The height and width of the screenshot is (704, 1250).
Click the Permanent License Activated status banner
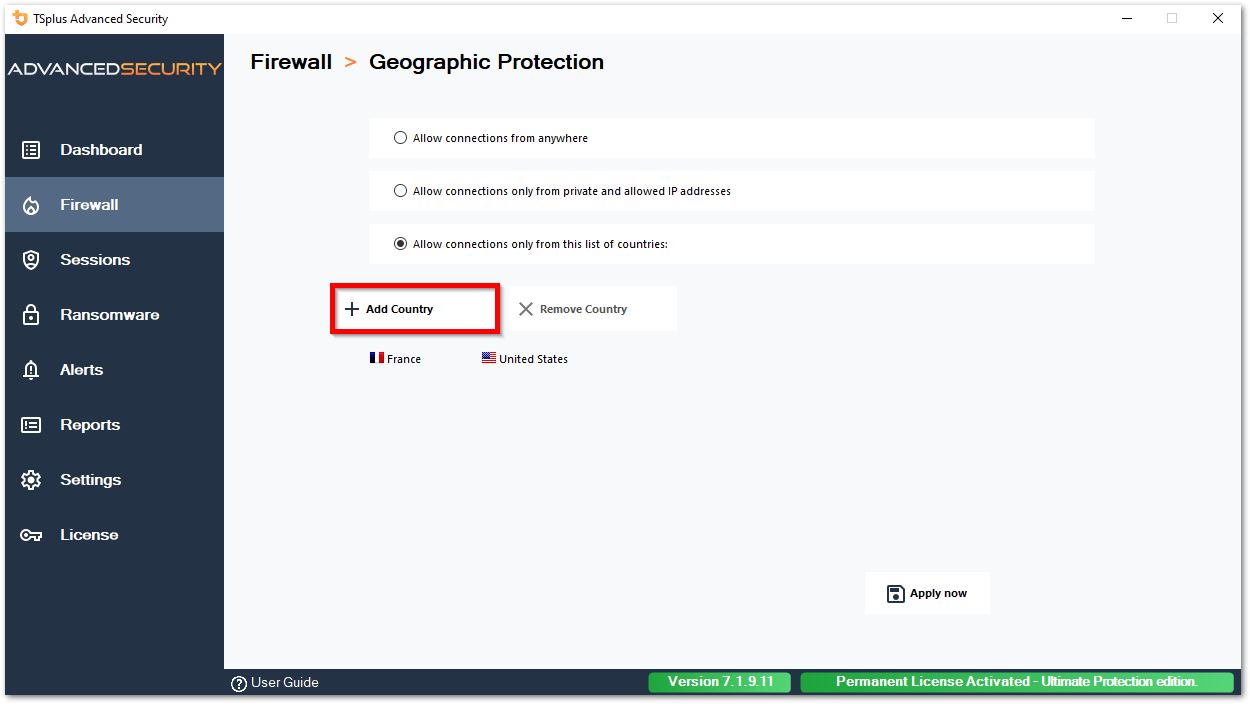(x=1018, y=681)
